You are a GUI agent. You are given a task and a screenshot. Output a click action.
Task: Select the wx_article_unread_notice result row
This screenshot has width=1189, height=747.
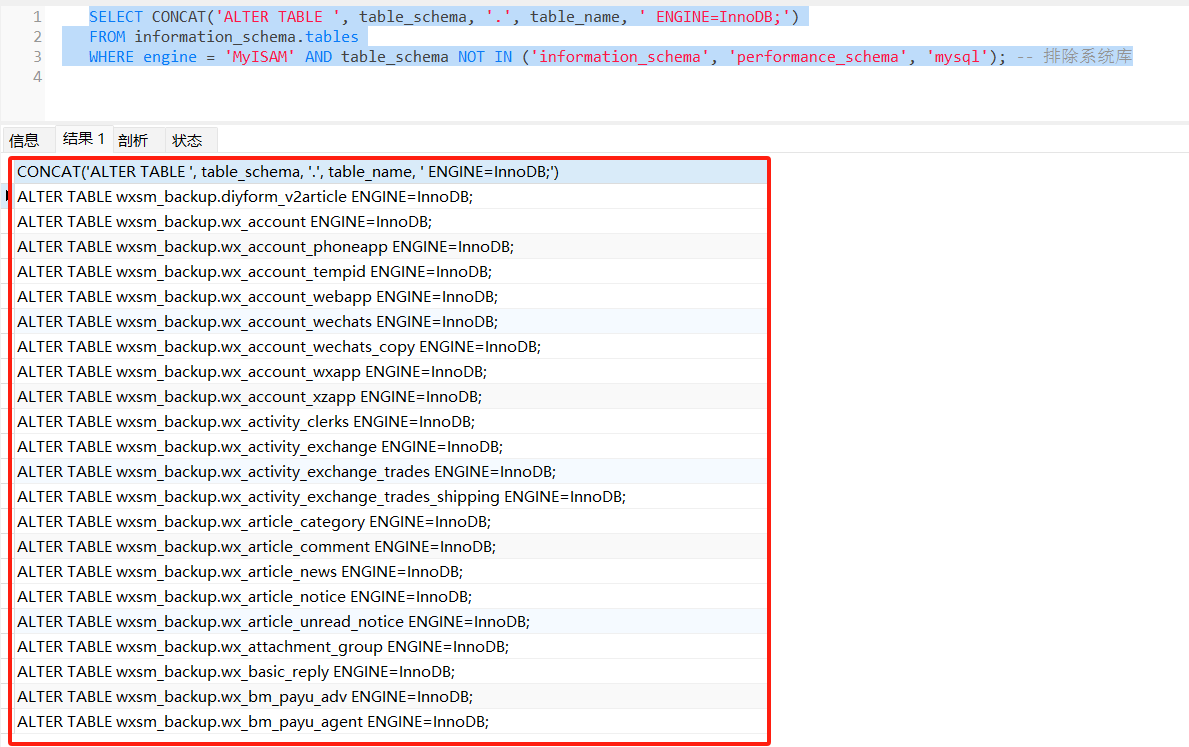click(391, 623)
